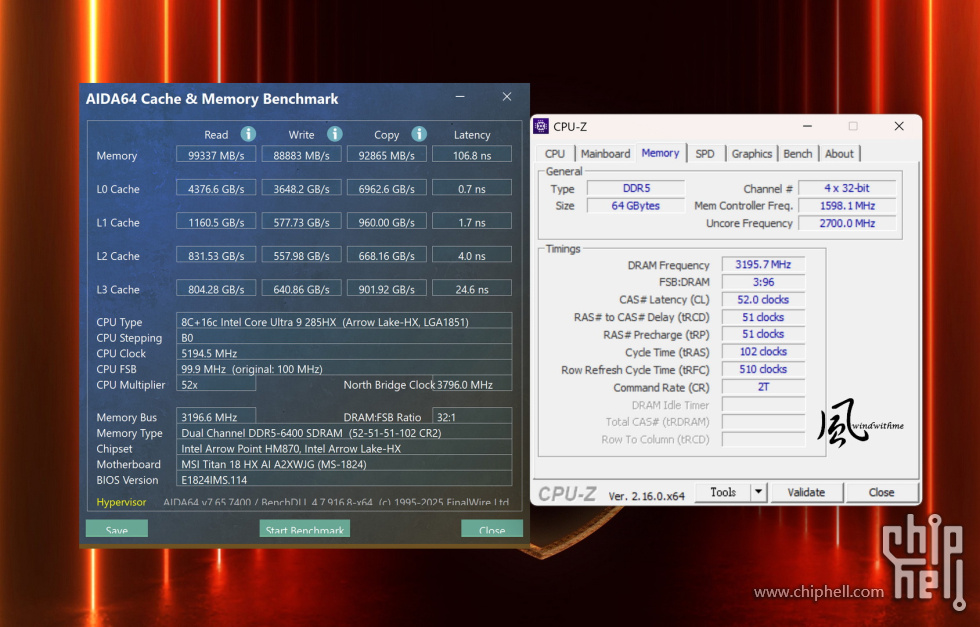The width and height of the screenshot is (980, 627).
Task: Click the BIOS Version field E1824IMS.114
Action: pos(344,479)
